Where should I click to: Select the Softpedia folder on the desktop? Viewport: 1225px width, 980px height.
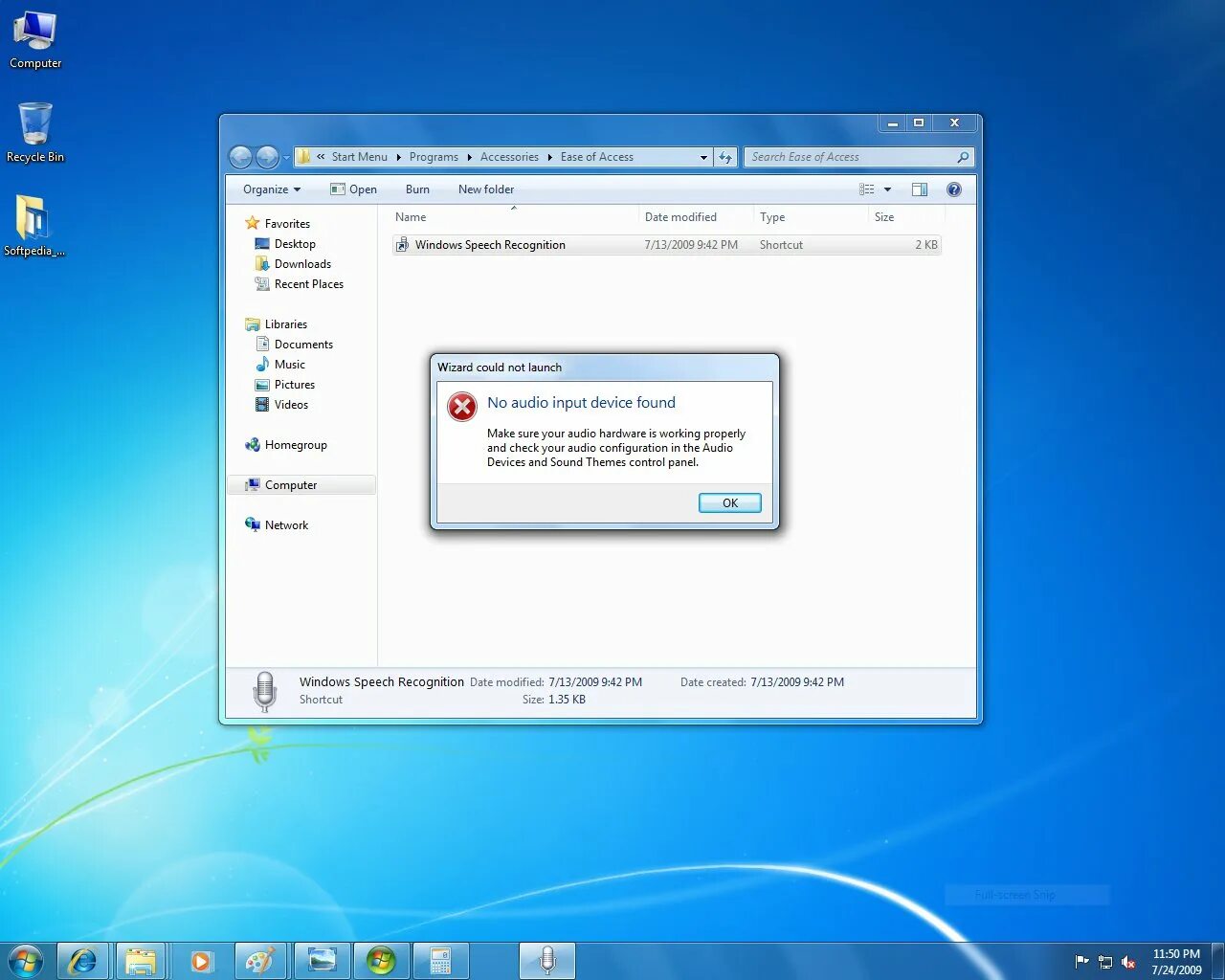coord(34,226)
